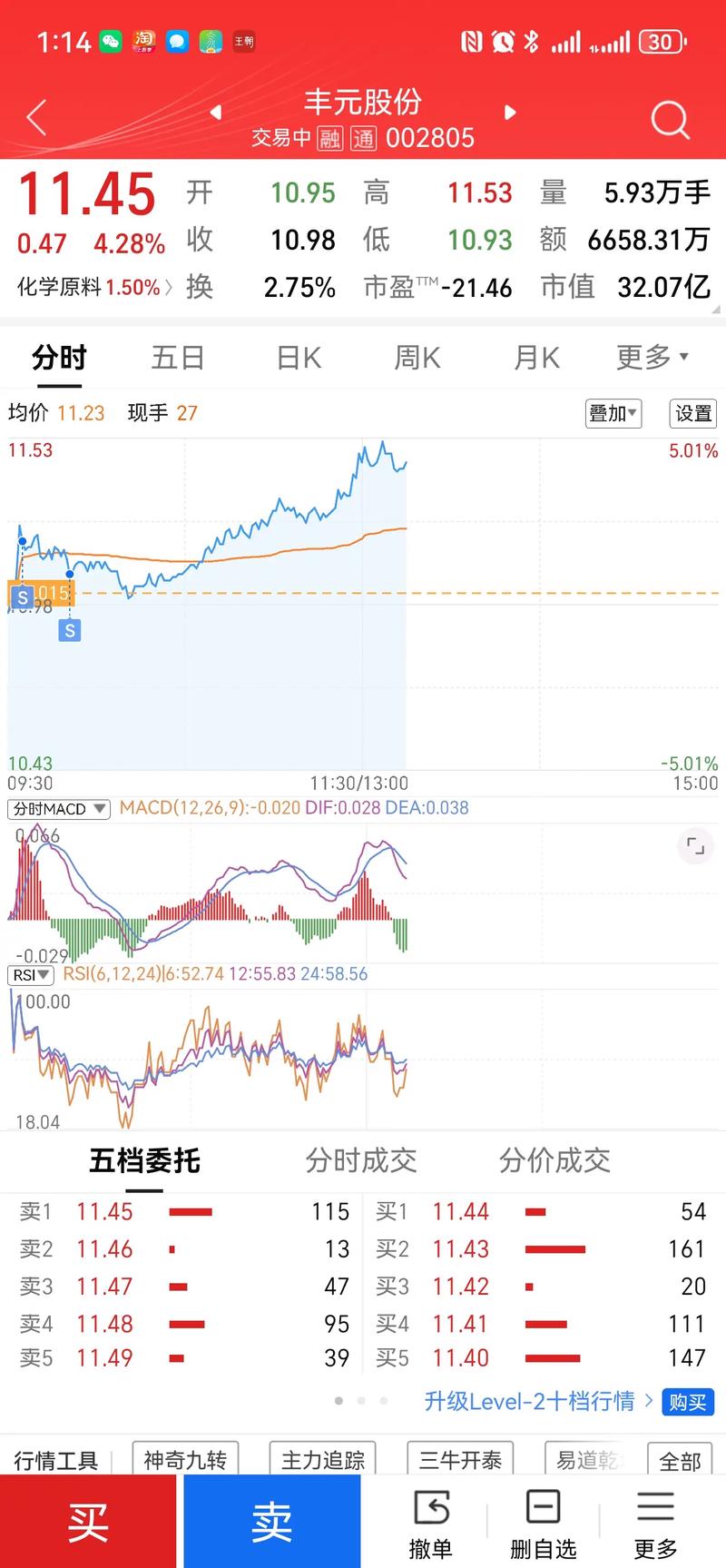Open the RSI indicator dropdown

(x=32, y=975)
